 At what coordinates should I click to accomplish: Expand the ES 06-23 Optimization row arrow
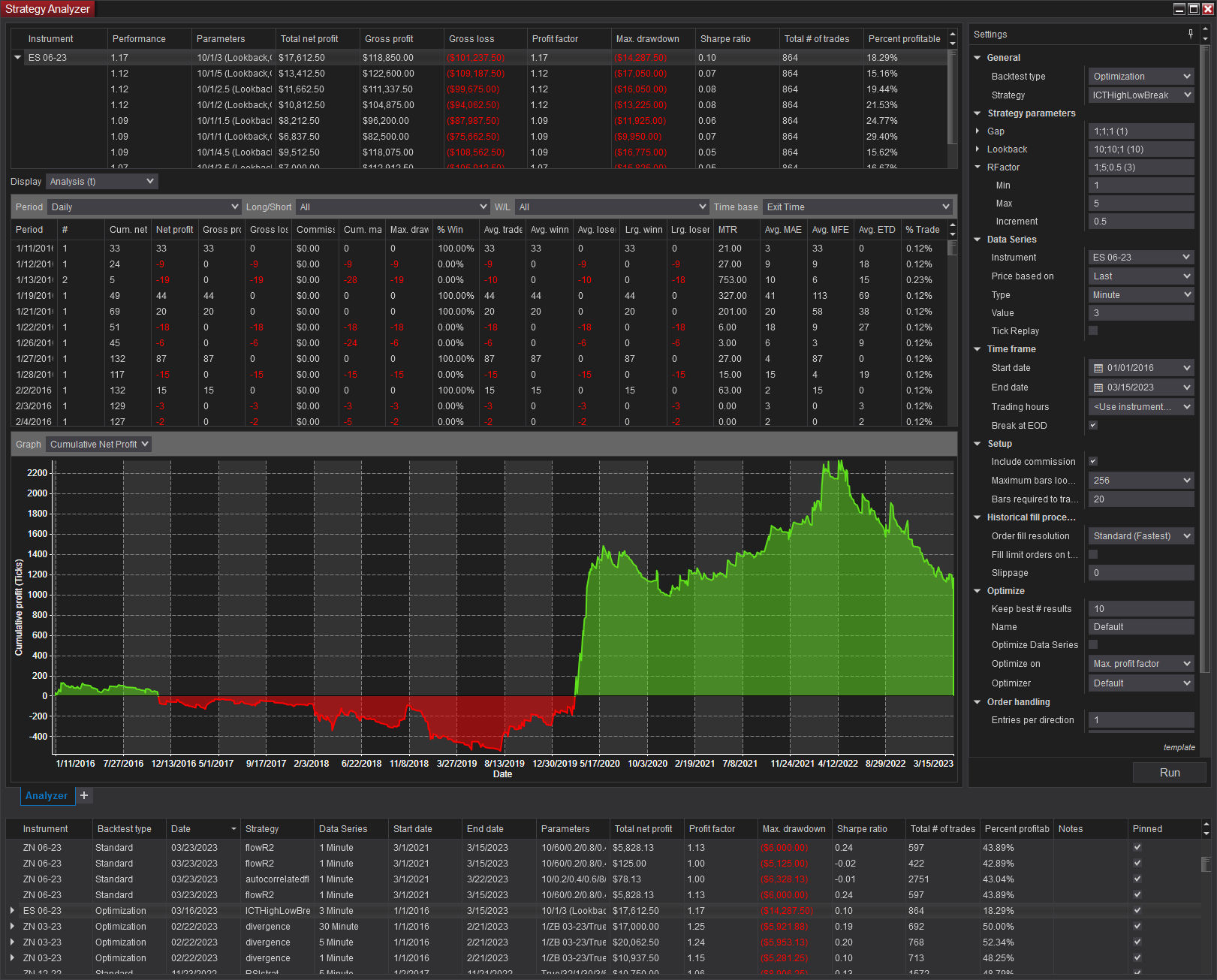(12, 911)
